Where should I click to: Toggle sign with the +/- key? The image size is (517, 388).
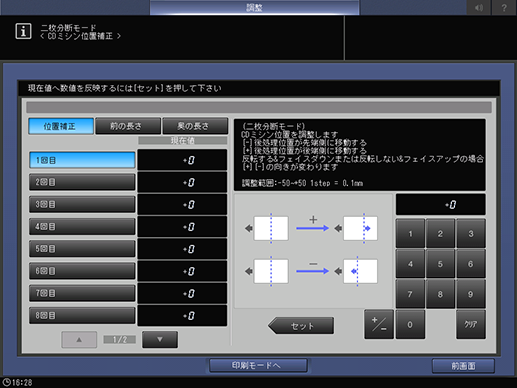click(x=379, y=324)
